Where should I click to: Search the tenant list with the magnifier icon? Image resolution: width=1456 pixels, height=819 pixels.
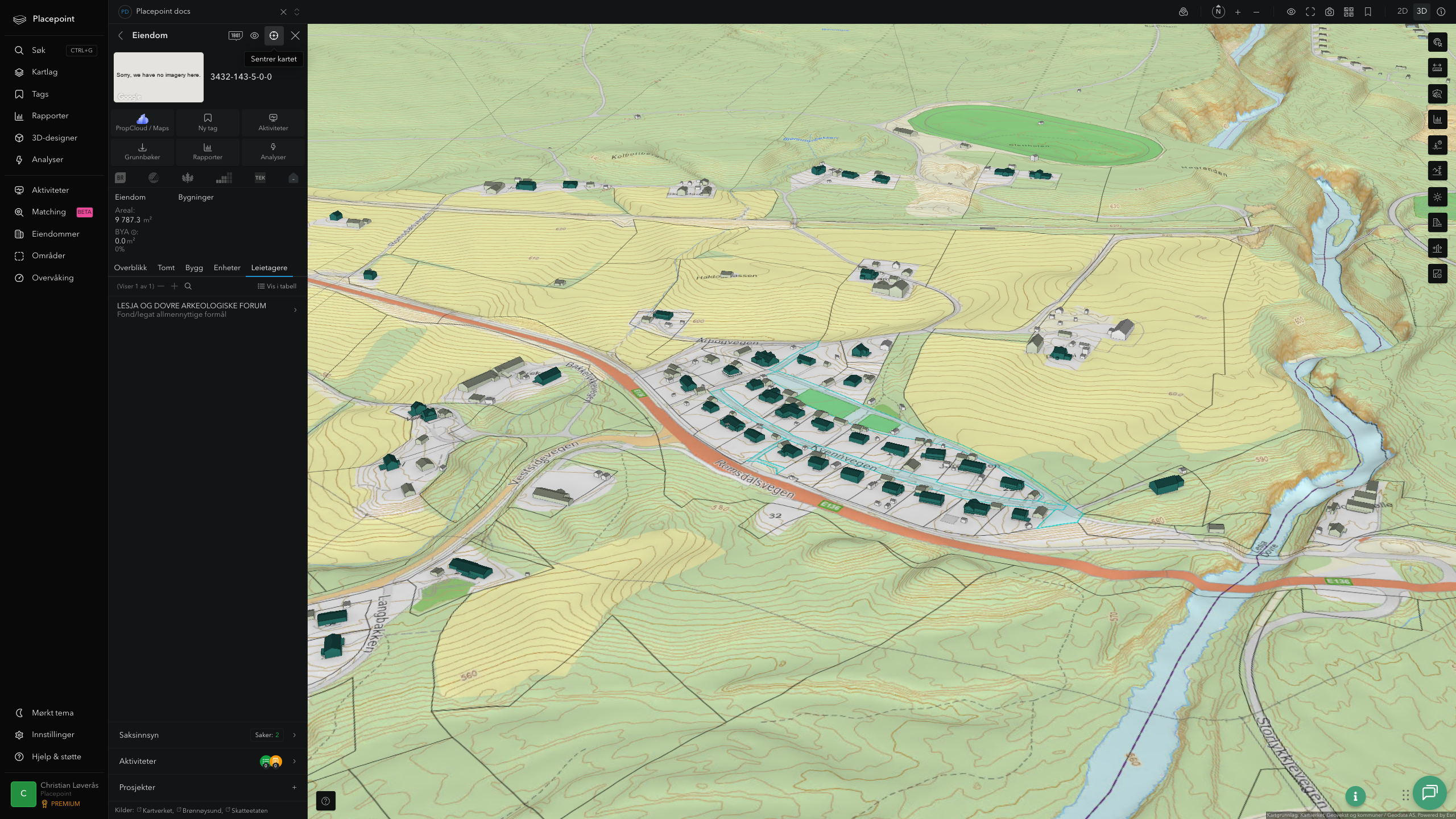click(188, 286)
